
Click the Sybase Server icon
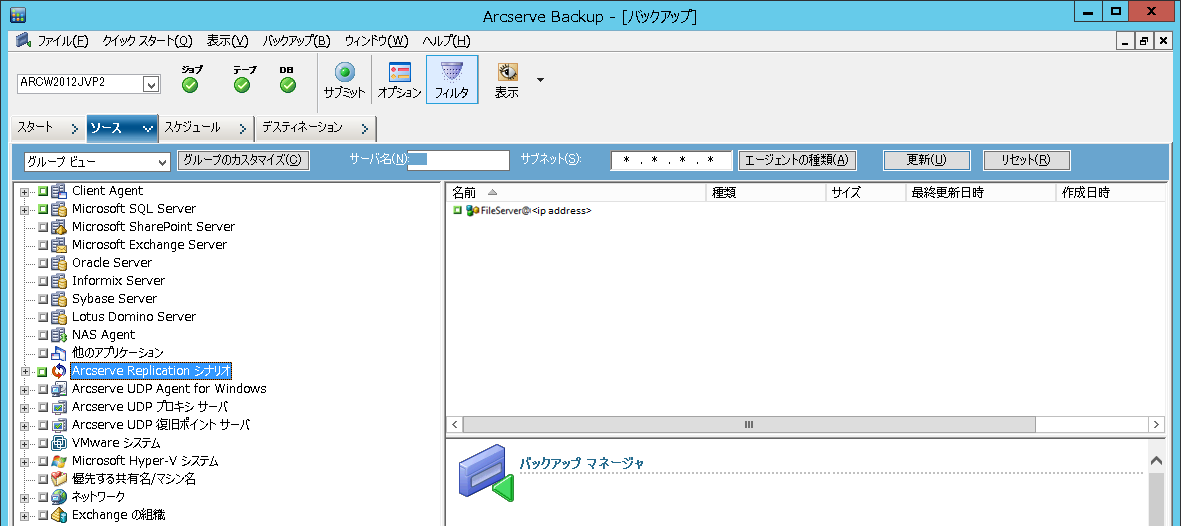[59, 299]
